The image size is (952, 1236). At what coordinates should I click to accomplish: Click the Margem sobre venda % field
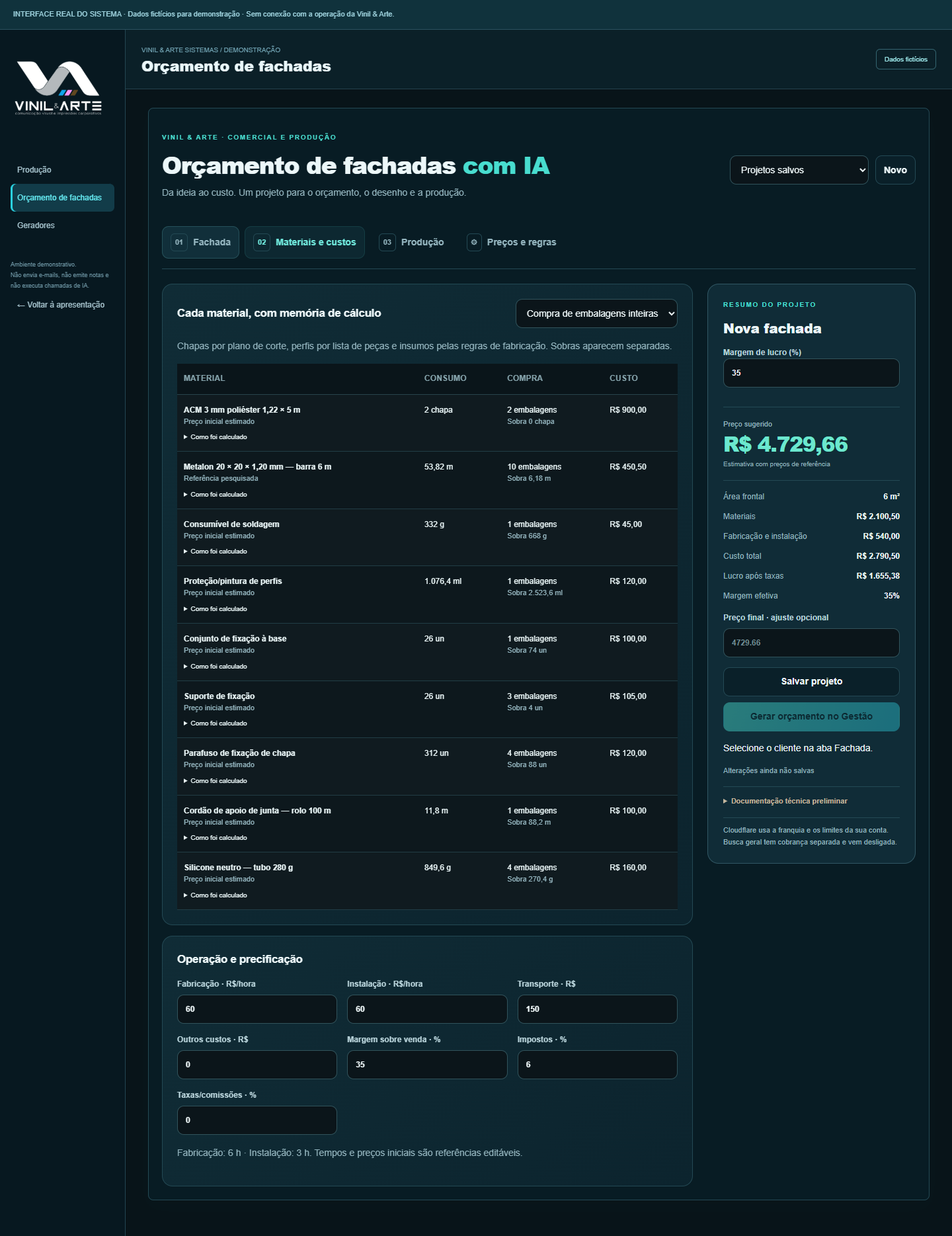(x=427, y=1065)
